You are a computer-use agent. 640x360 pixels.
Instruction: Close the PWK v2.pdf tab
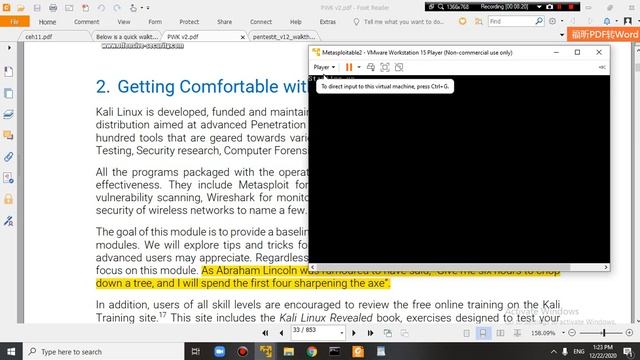(242, 37)
